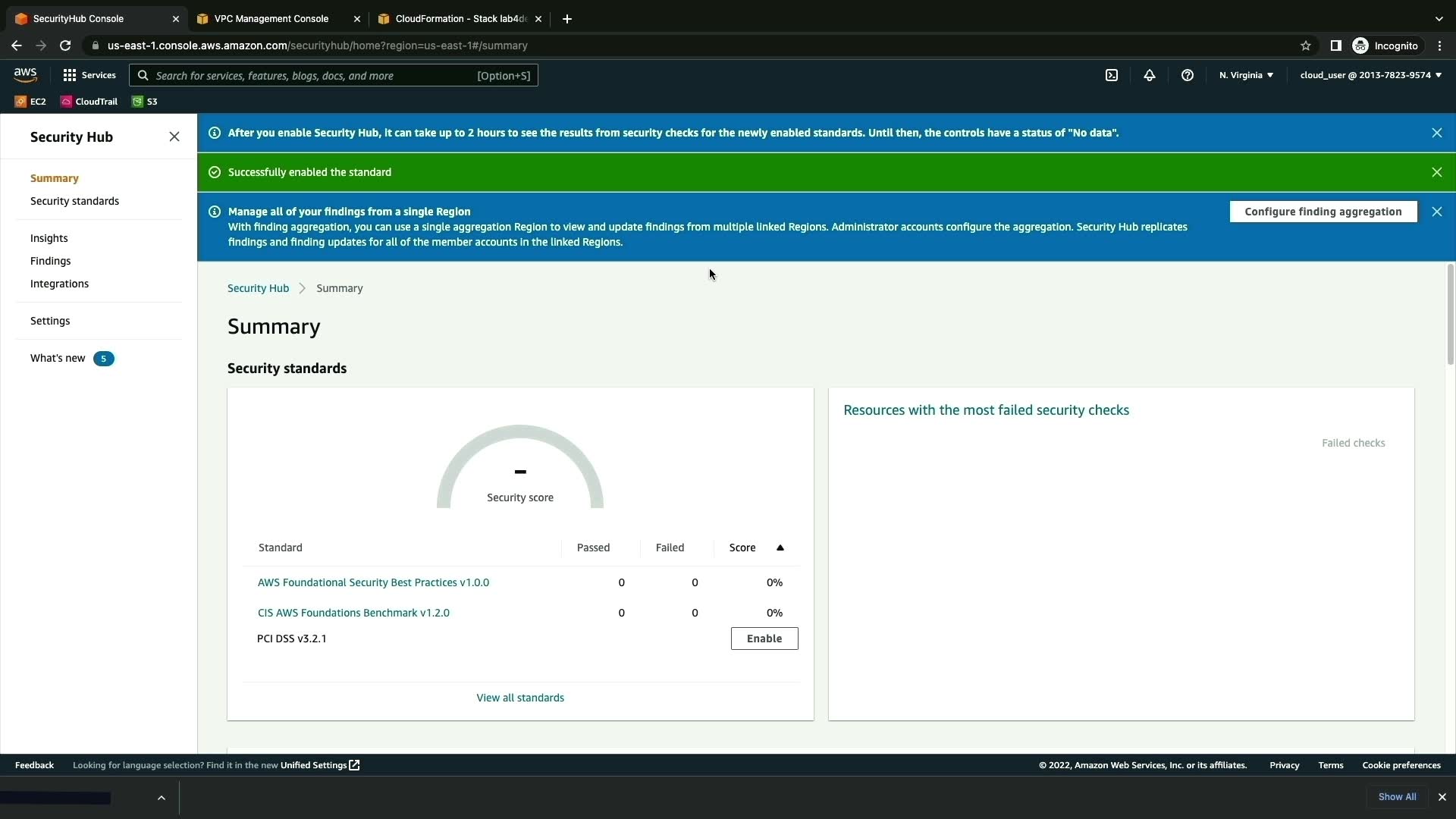Switch to VPC Management Console tab
1456x819 pixels.
271,19
